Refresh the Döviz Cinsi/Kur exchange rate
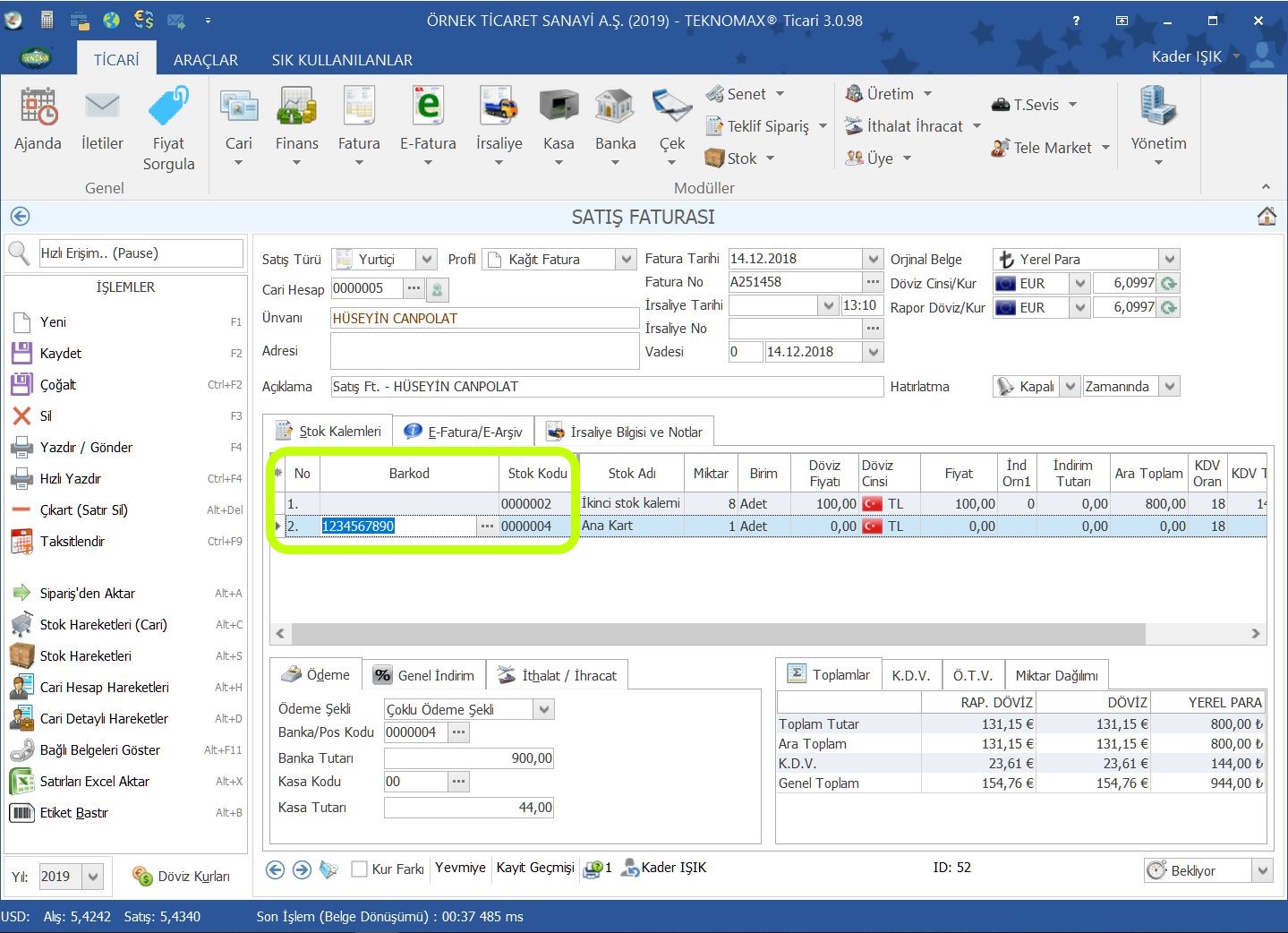Image resolution: width=1288 pixels, height=933 pixels. coord(1168,284)
